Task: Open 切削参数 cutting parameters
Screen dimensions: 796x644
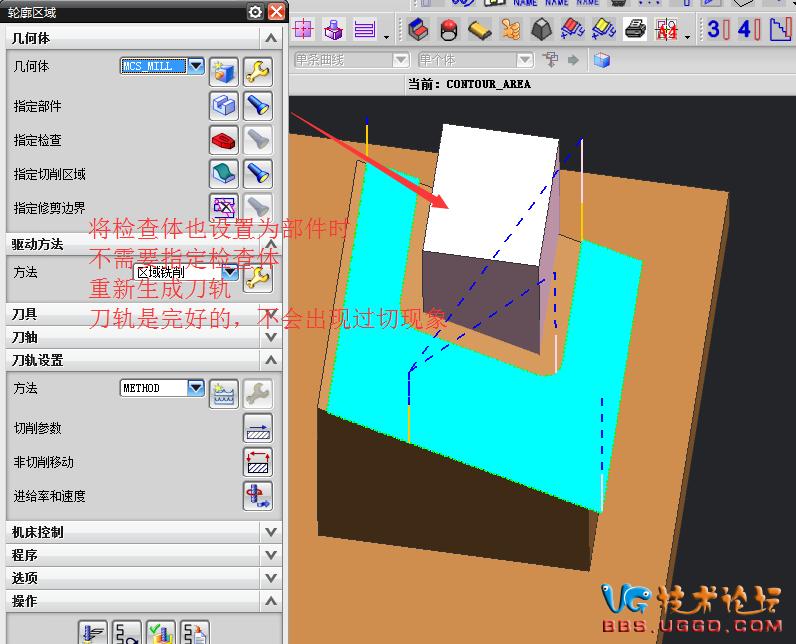Action: click(258, 428)
